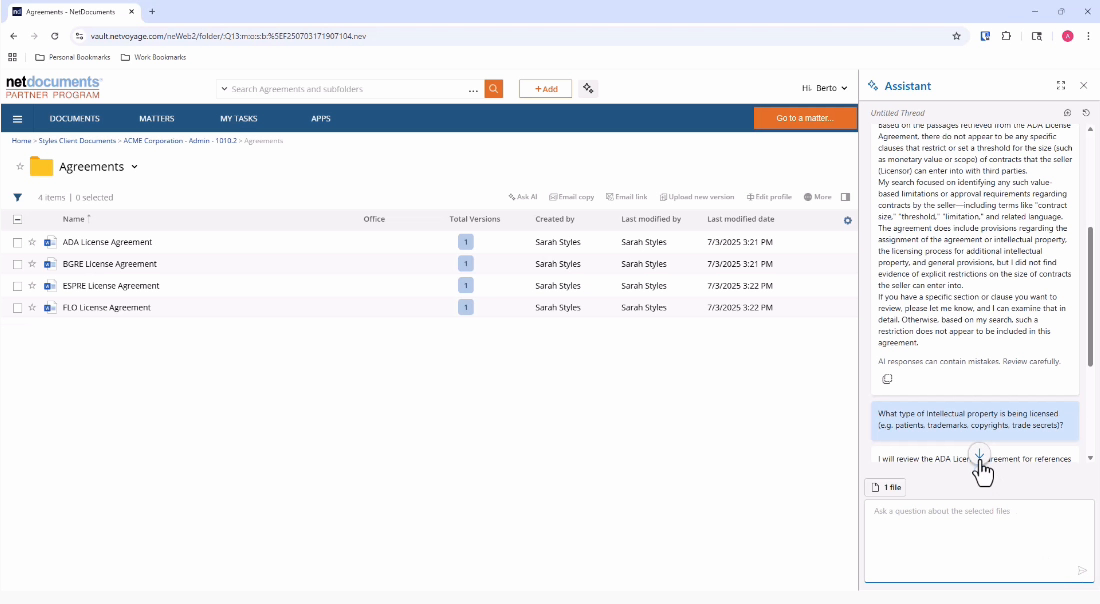Open the MATTERS menu
Screen dimensions: 1100x604
tap(156, 119)
